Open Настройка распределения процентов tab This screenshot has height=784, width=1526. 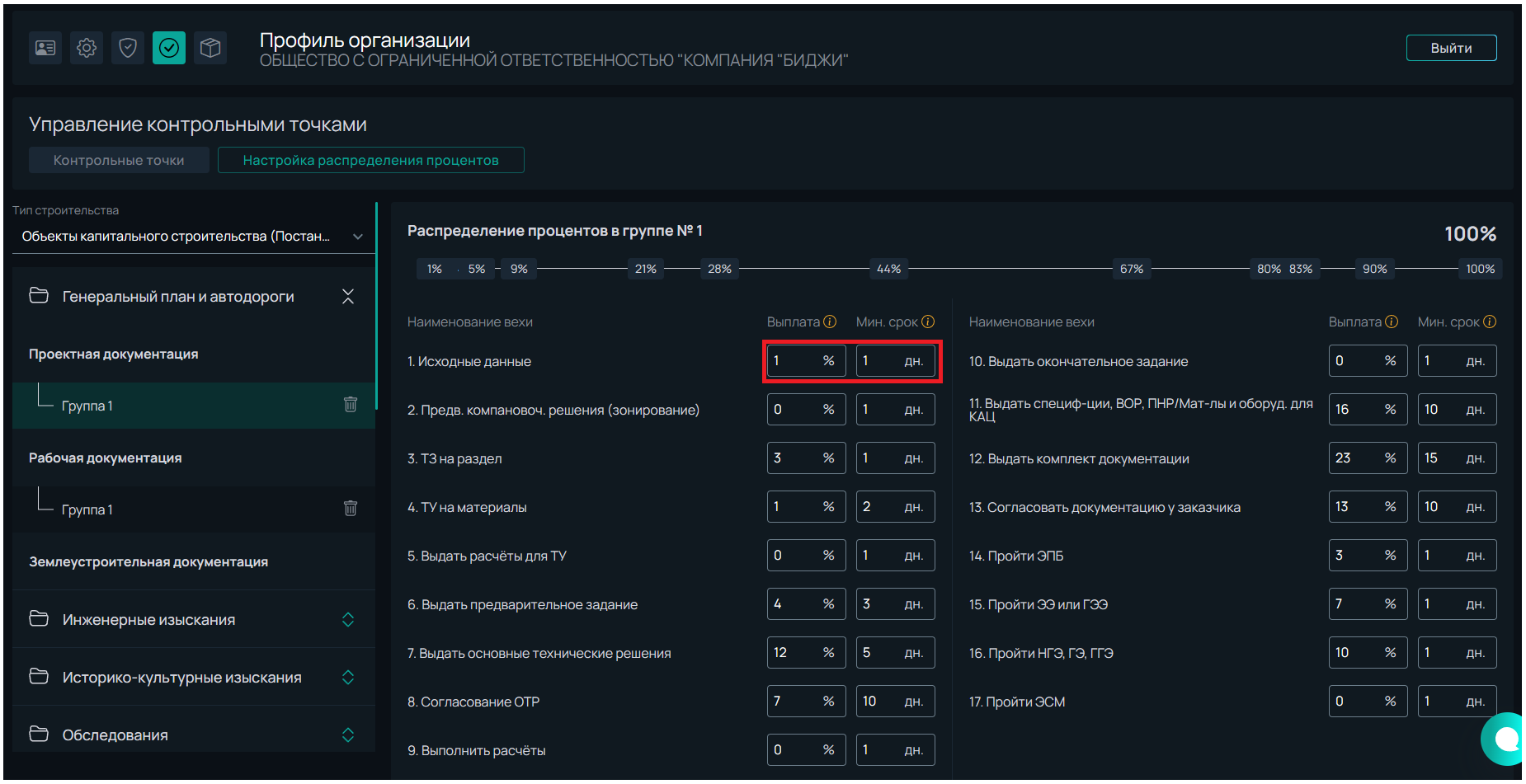[x=370, y=160]
